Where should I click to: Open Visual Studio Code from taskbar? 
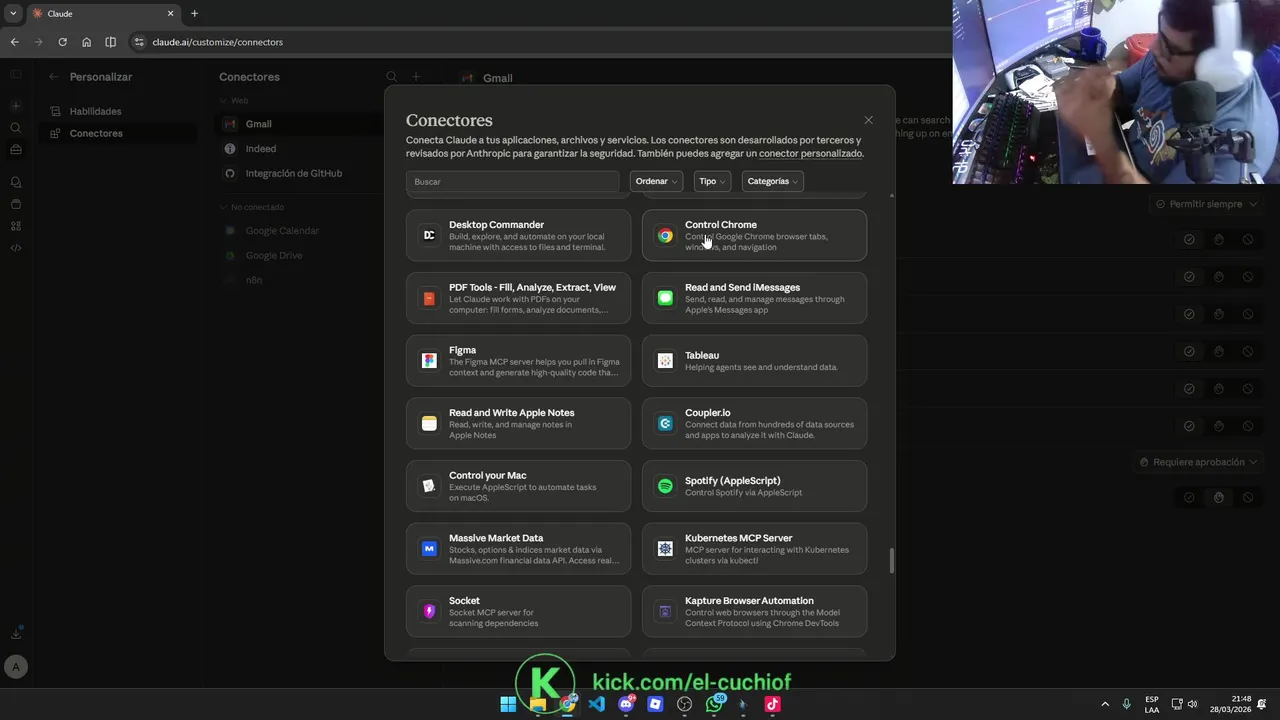(597, 704)
